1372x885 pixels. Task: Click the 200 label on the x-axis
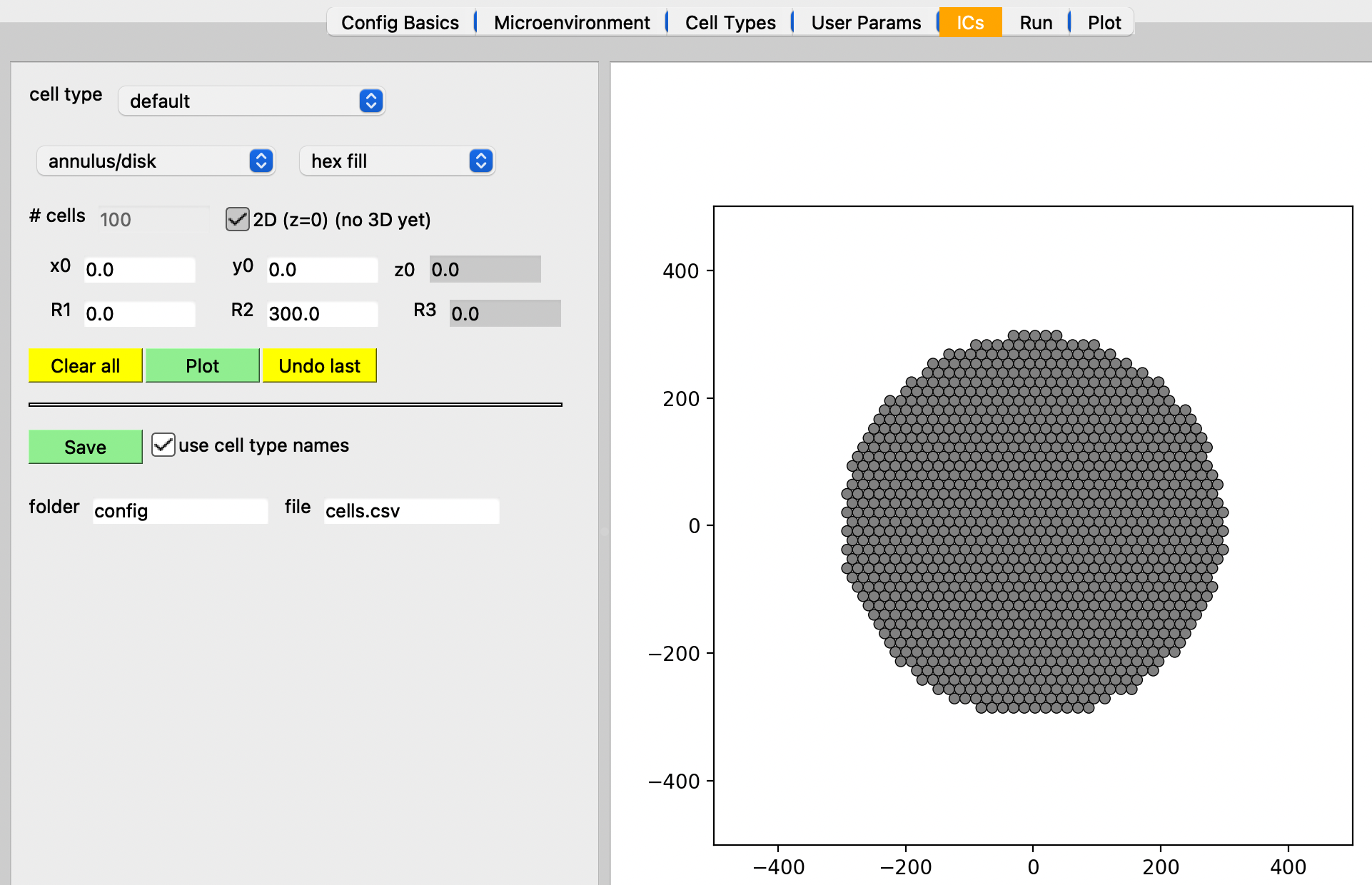tap(1160, 866)
